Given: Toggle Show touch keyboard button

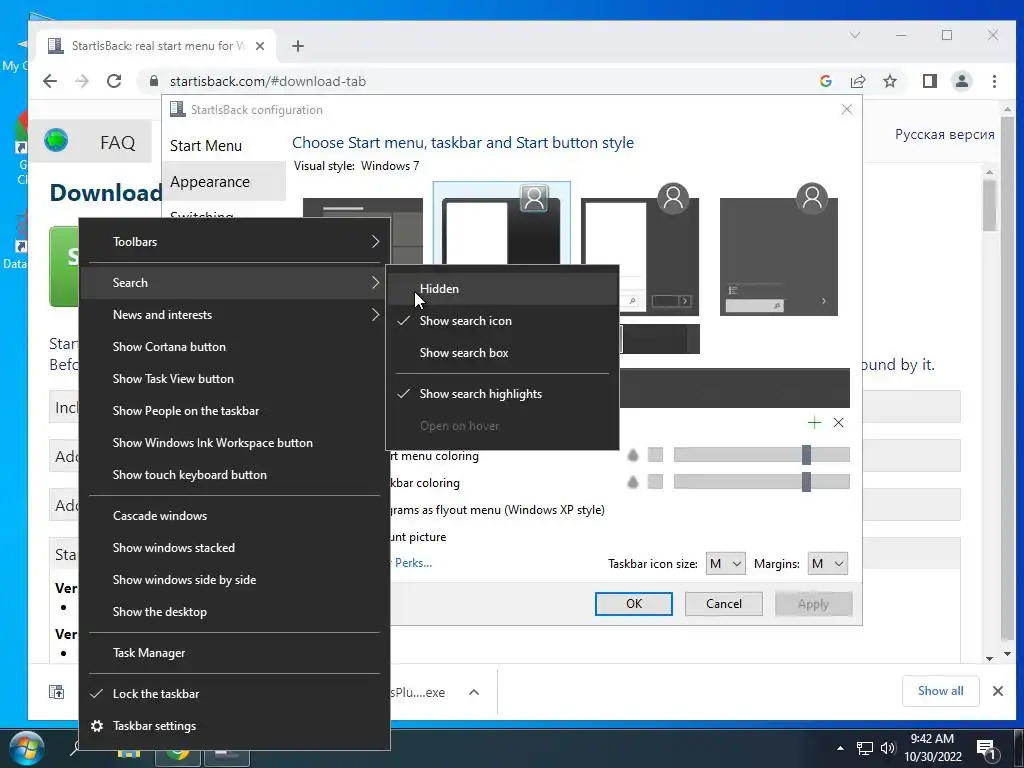Looking at the screenshot, I should [235, 475].
